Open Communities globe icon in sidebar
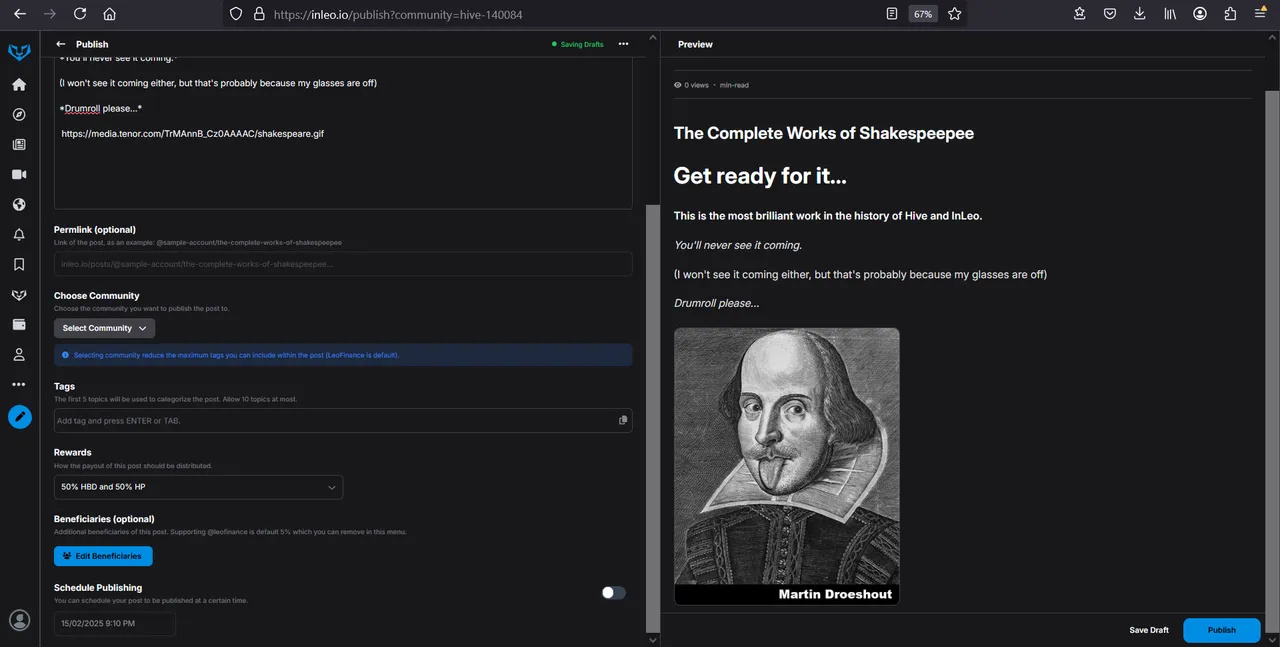Screen dimensions: 1280x647 point(19,204)
